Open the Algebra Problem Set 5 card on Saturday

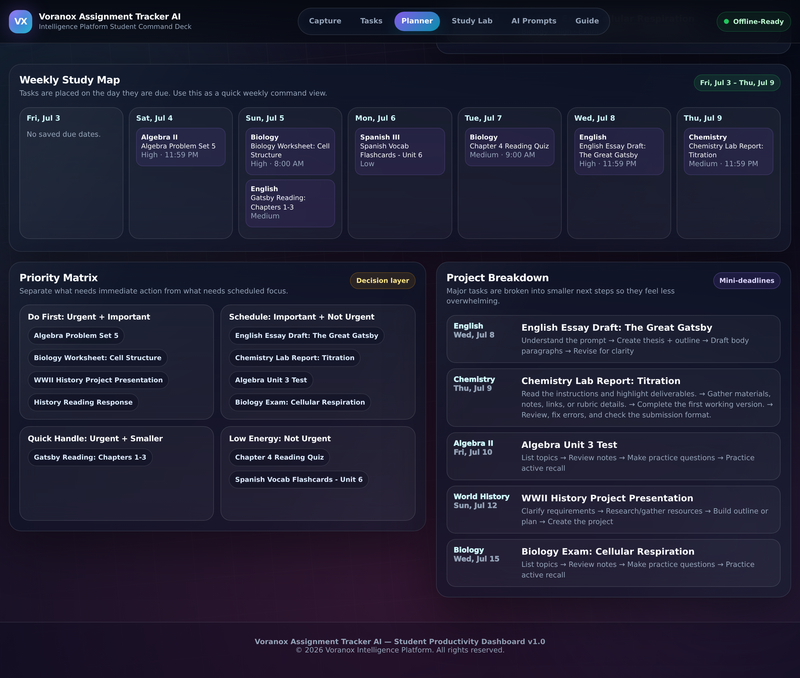(181, 146)
